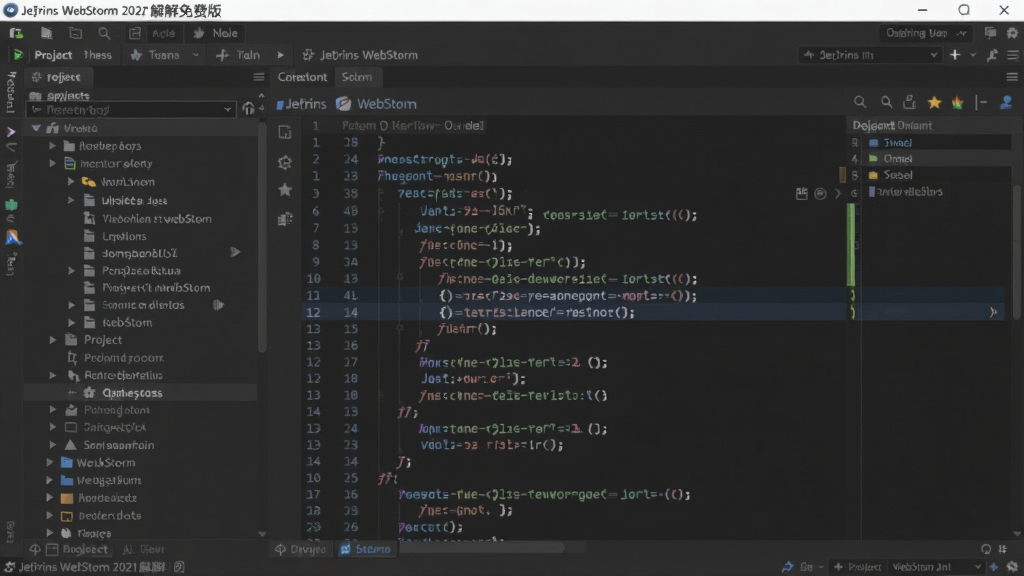
Task: Click the green plugin icon on the left tool strip
Action: click(11, 205)
